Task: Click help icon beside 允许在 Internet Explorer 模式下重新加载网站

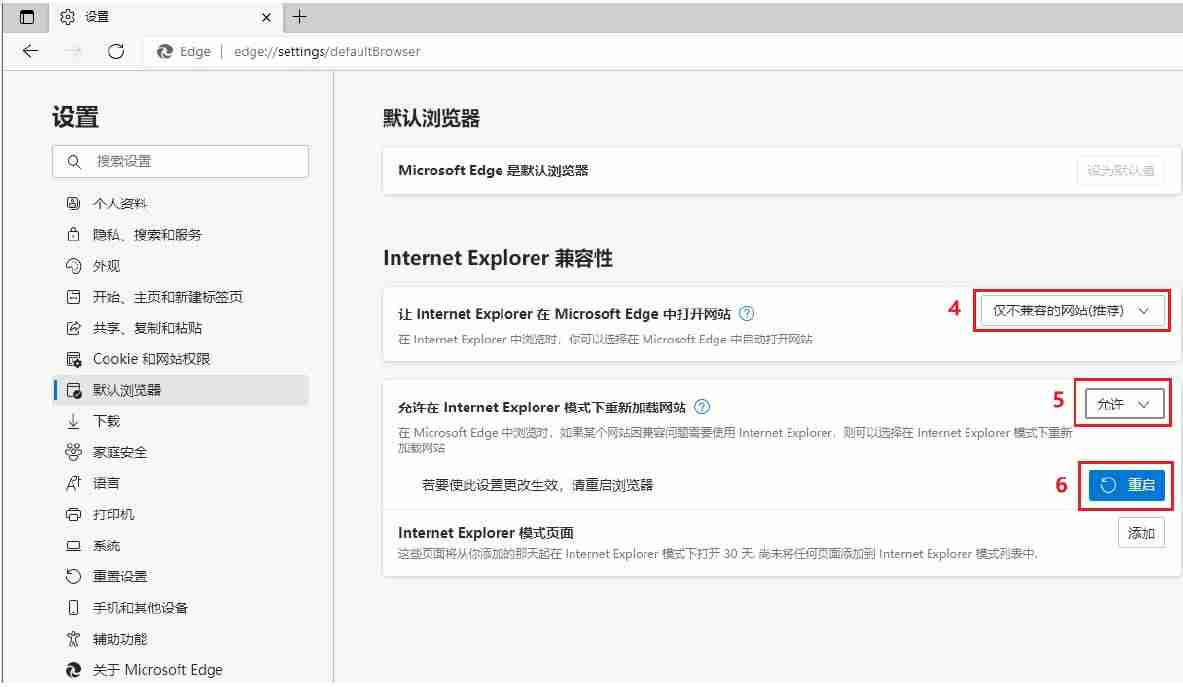Action: pos(702,407)
